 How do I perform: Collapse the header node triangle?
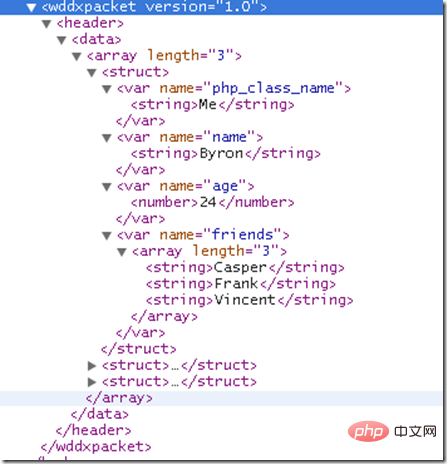(46, 24)
